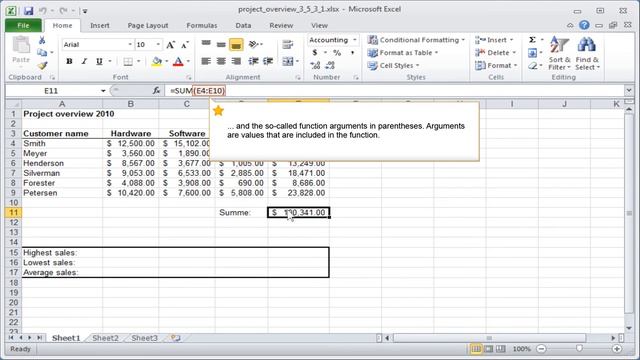
Task: Adjust the zoom slider handle
Action: 579,349
